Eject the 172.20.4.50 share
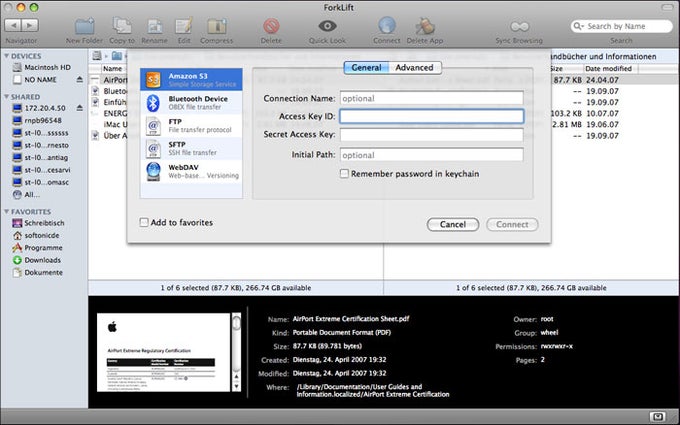 pyautogui.click(x=79, y=108)
